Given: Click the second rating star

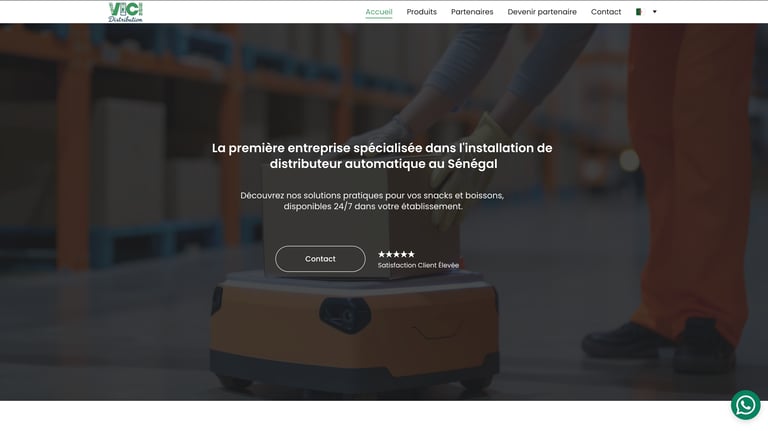Looking at the screenshot, I should pyautogui.click(x=389, y=254).
